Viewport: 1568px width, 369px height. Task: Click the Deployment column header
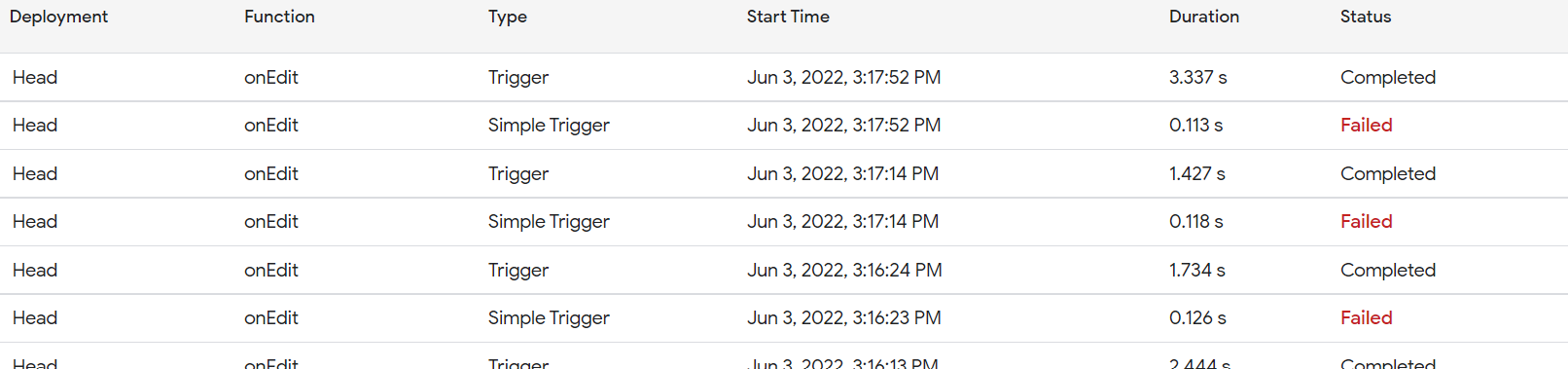(58, 17)
